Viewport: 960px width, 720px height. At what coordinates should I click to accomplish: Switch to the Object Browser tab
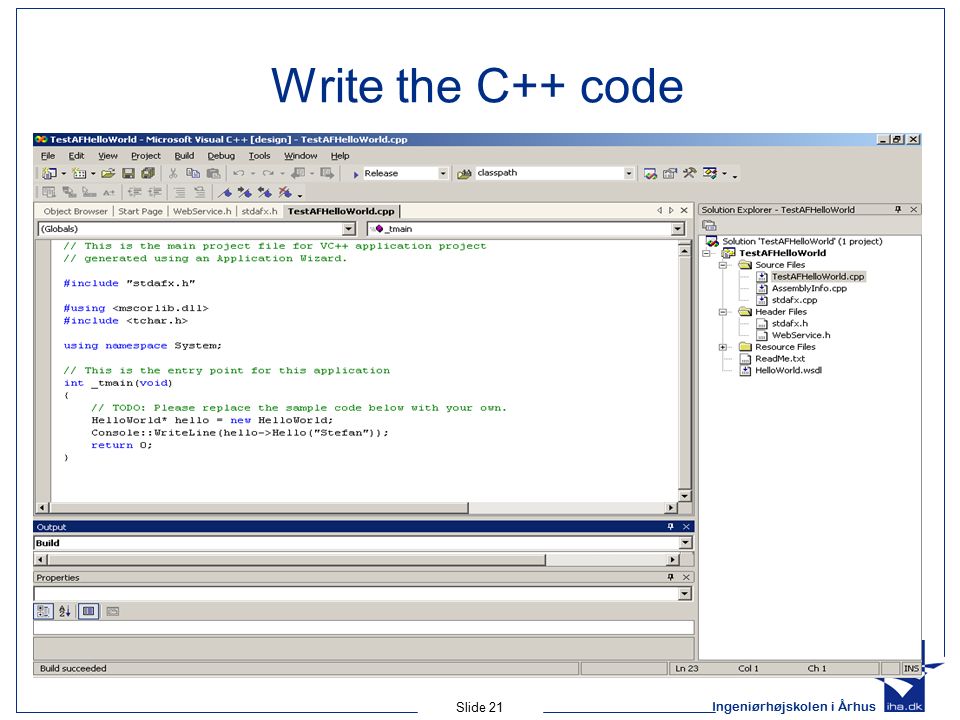coord(75,211)
